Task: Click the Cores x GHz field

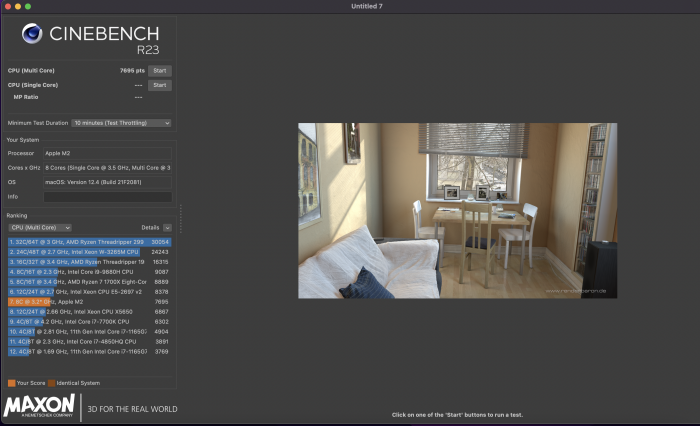Action: pos(107,168)
